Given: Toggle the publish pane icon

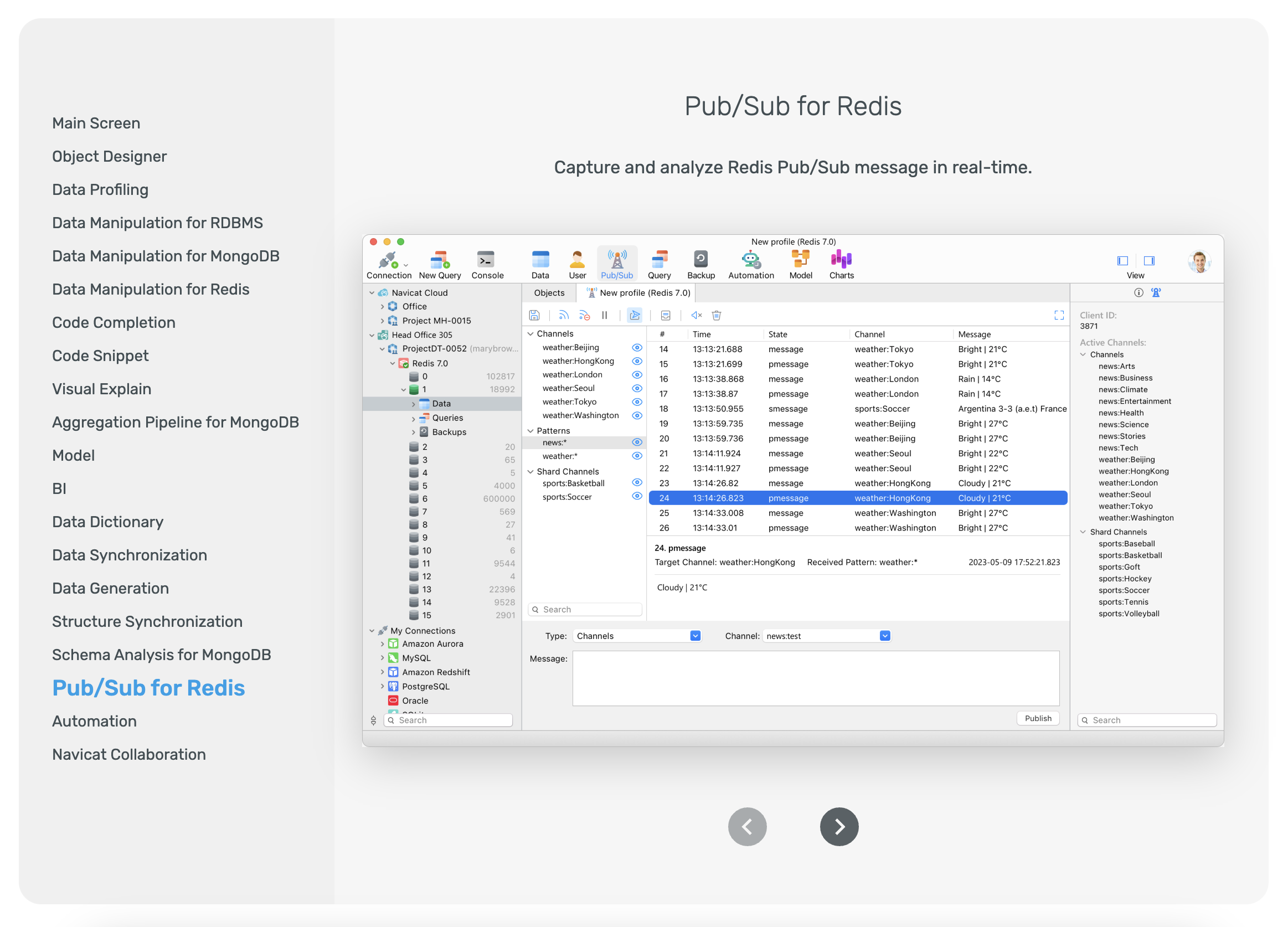Looking at the screenshot, I should tap(635, 315).
